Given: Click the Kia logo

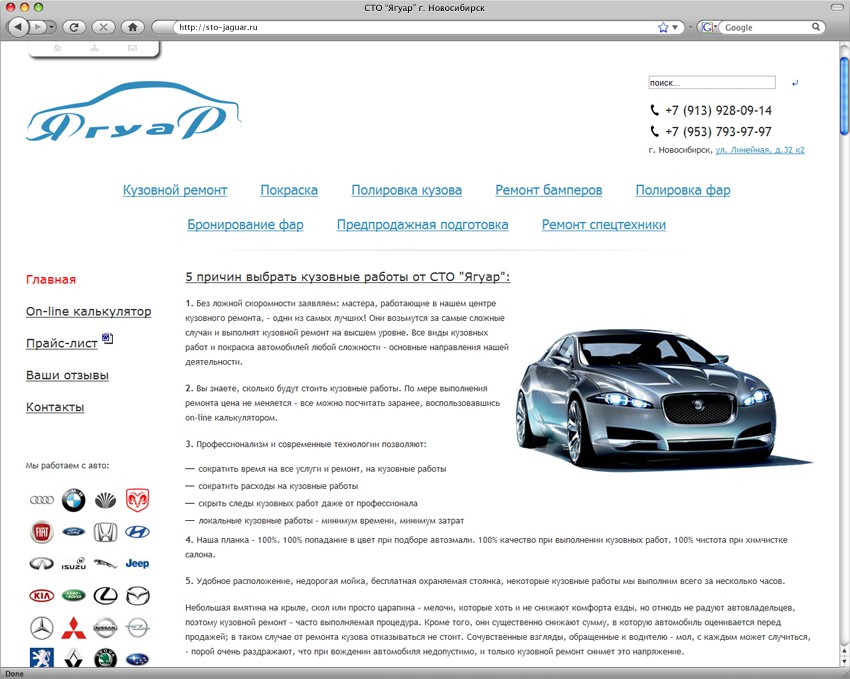Looking at the screenshot, I should pyautogui.click(x=42, y=596).
